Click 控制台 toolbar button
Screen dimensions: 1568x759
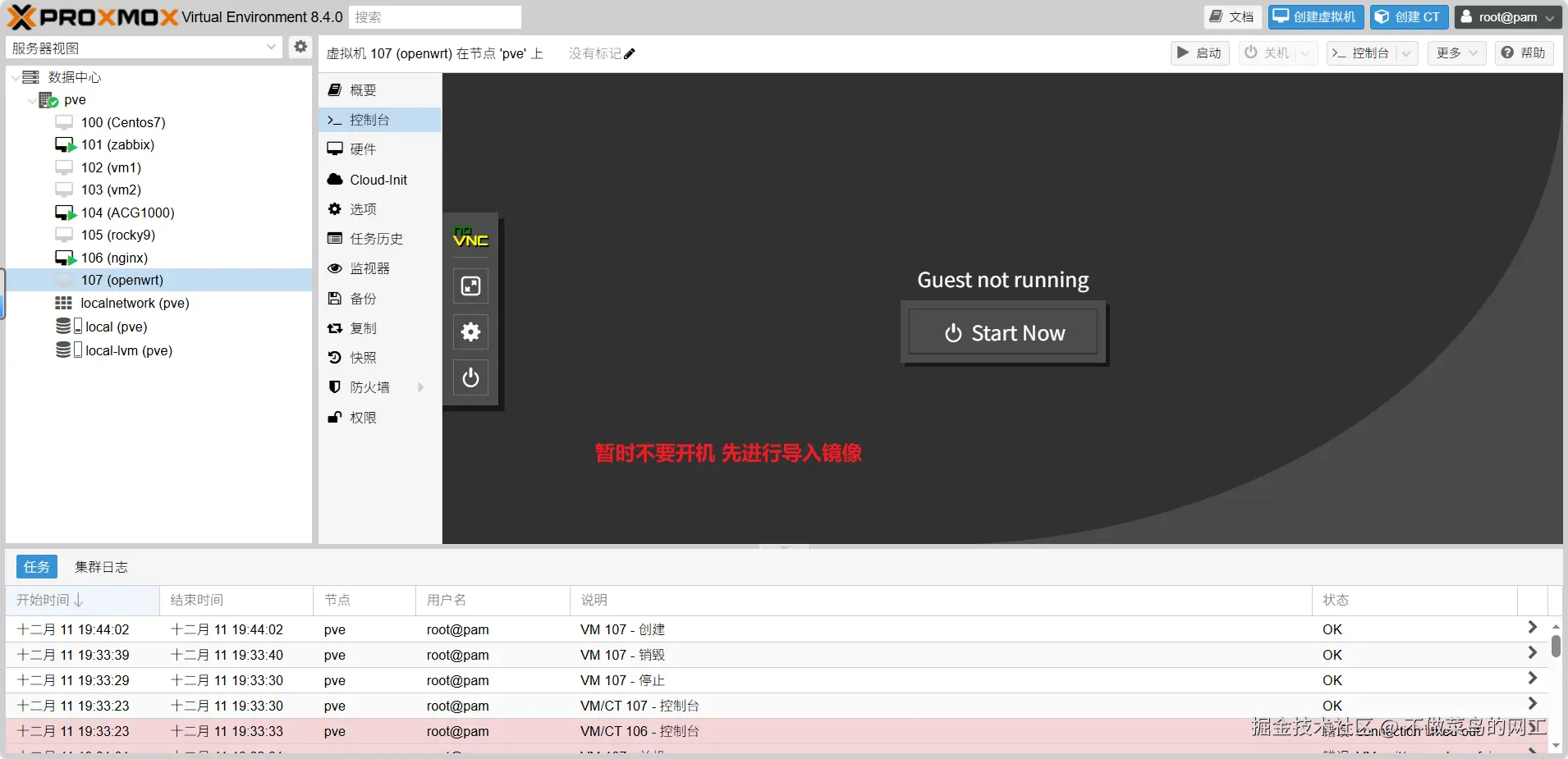1361,53
